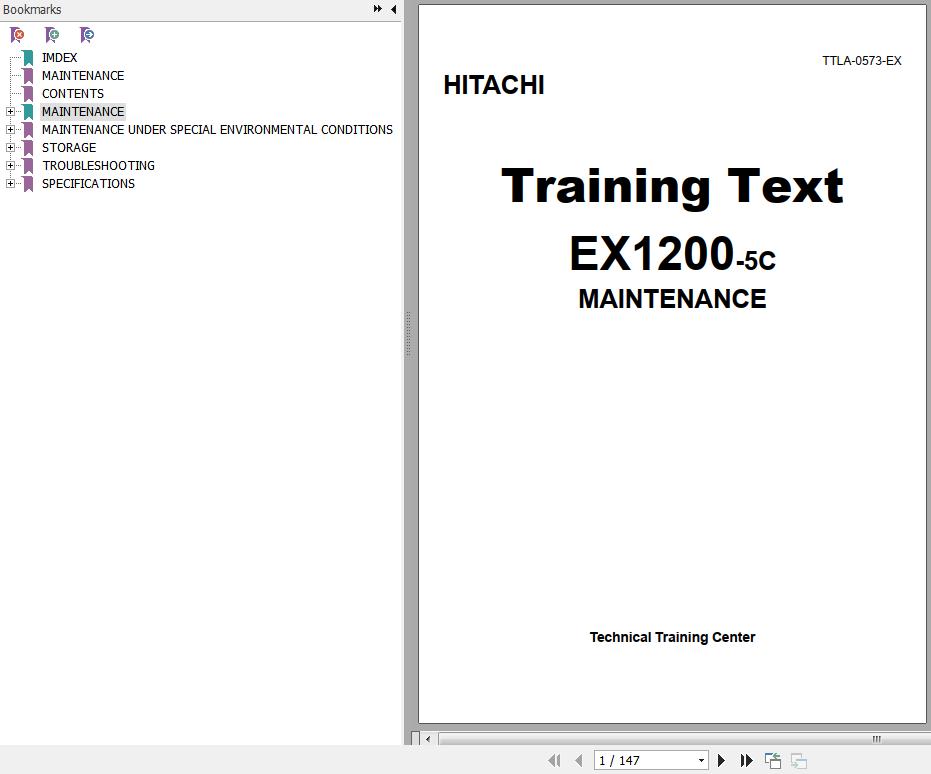Open the TROUBLESHOOTING bookmark
This screenshot has width=931, height=774.
pyautogui.click(x=98, y=166)
